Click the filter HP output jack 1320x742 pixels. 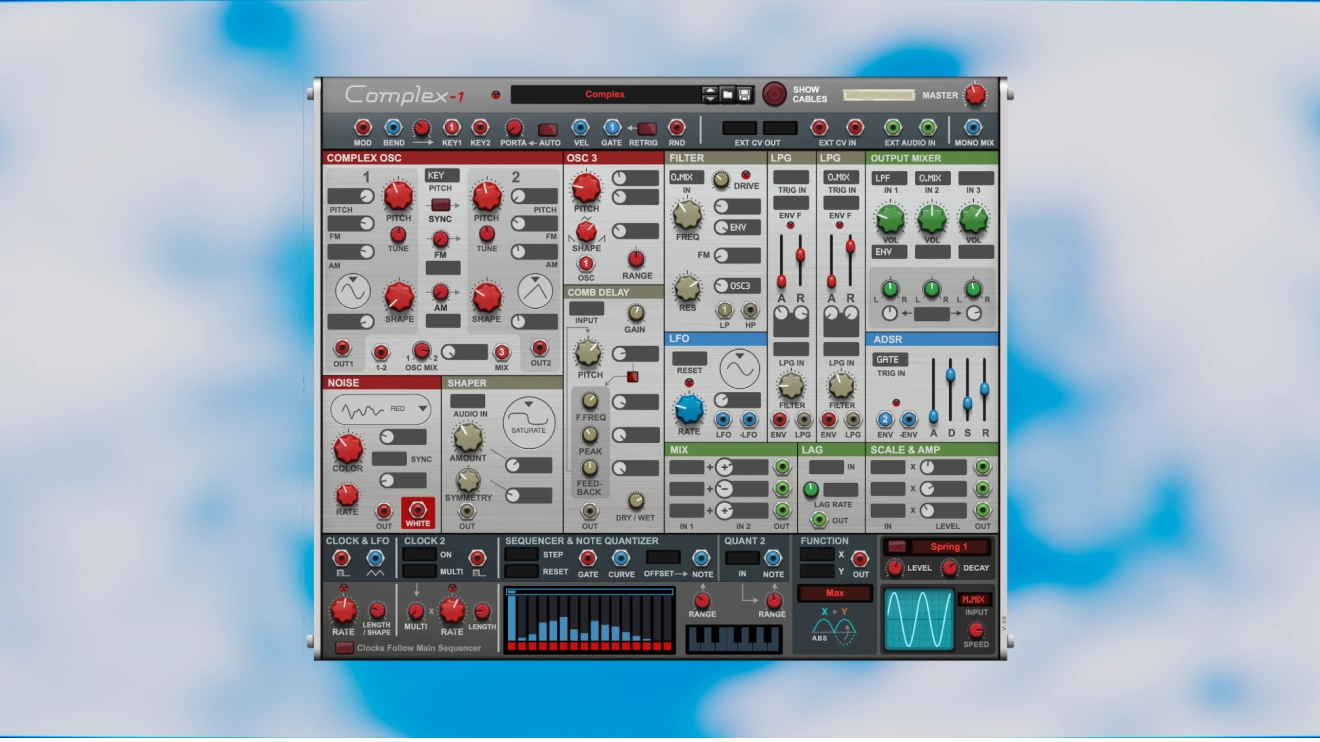(750, 311)
